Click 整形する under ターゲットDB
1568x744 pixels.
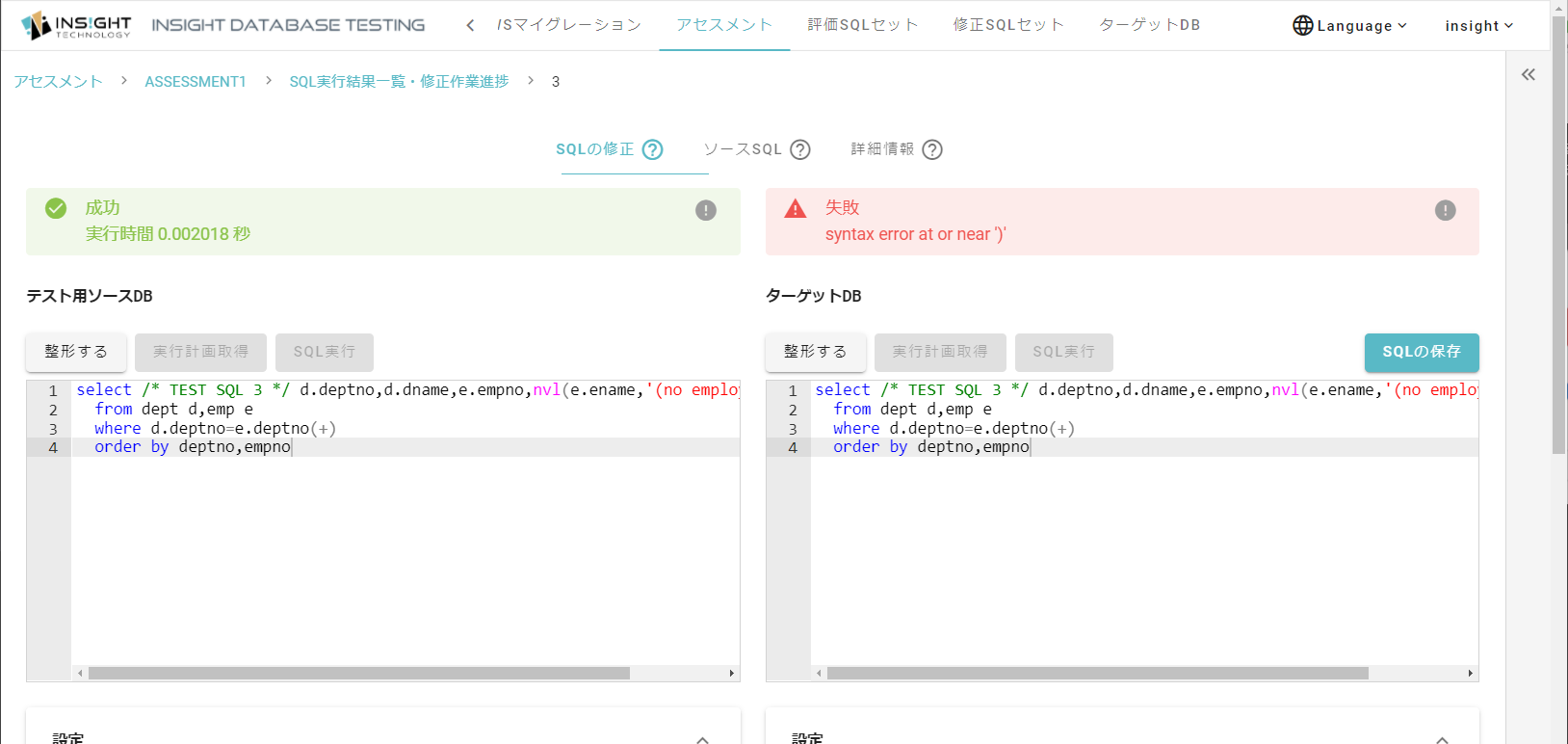[816, 352]
